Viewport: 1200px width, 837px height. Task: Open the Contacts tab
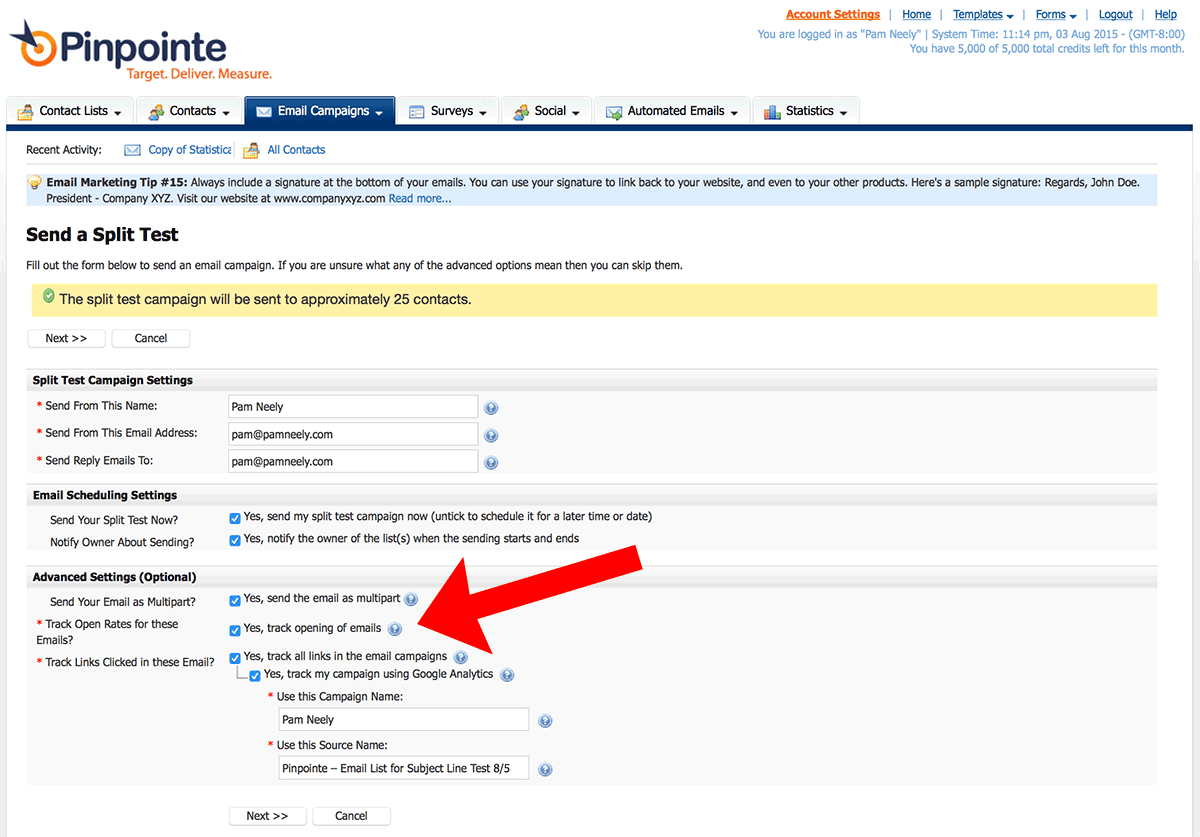189,111
